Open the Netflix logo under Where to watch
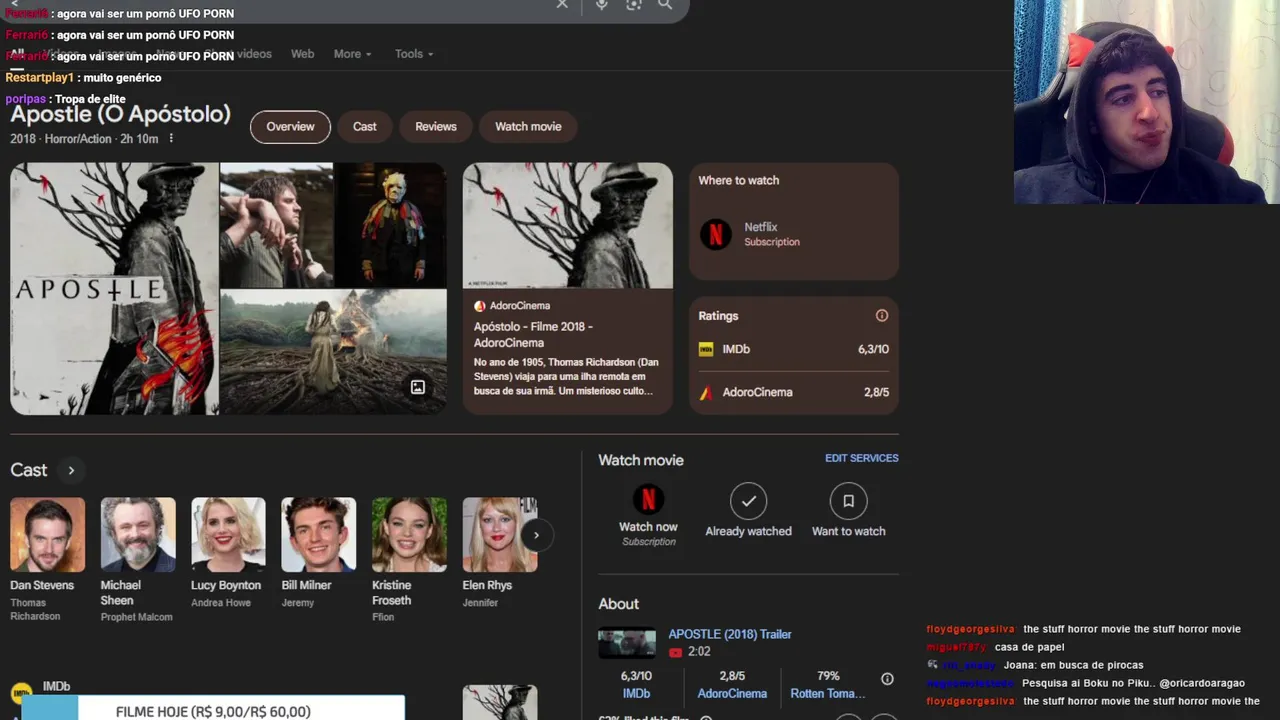 click(715, 234)
